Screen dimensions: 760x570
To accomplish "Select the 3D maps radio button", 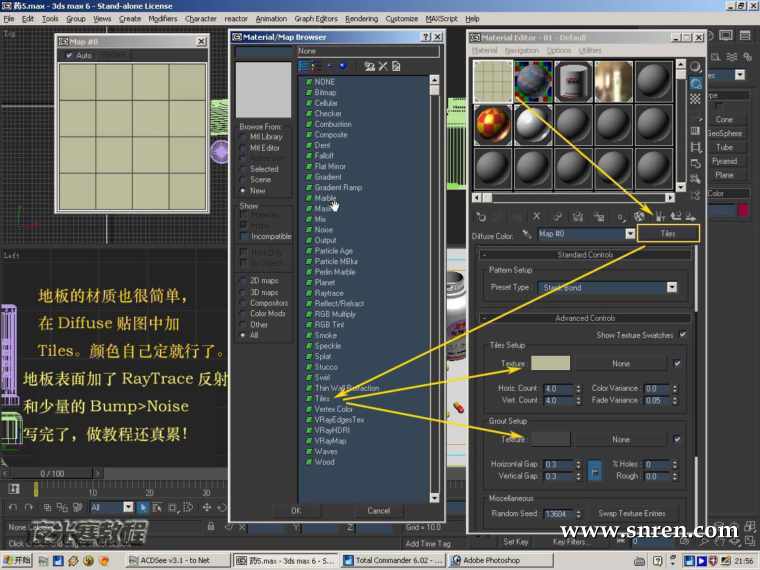I will point(243,292).
